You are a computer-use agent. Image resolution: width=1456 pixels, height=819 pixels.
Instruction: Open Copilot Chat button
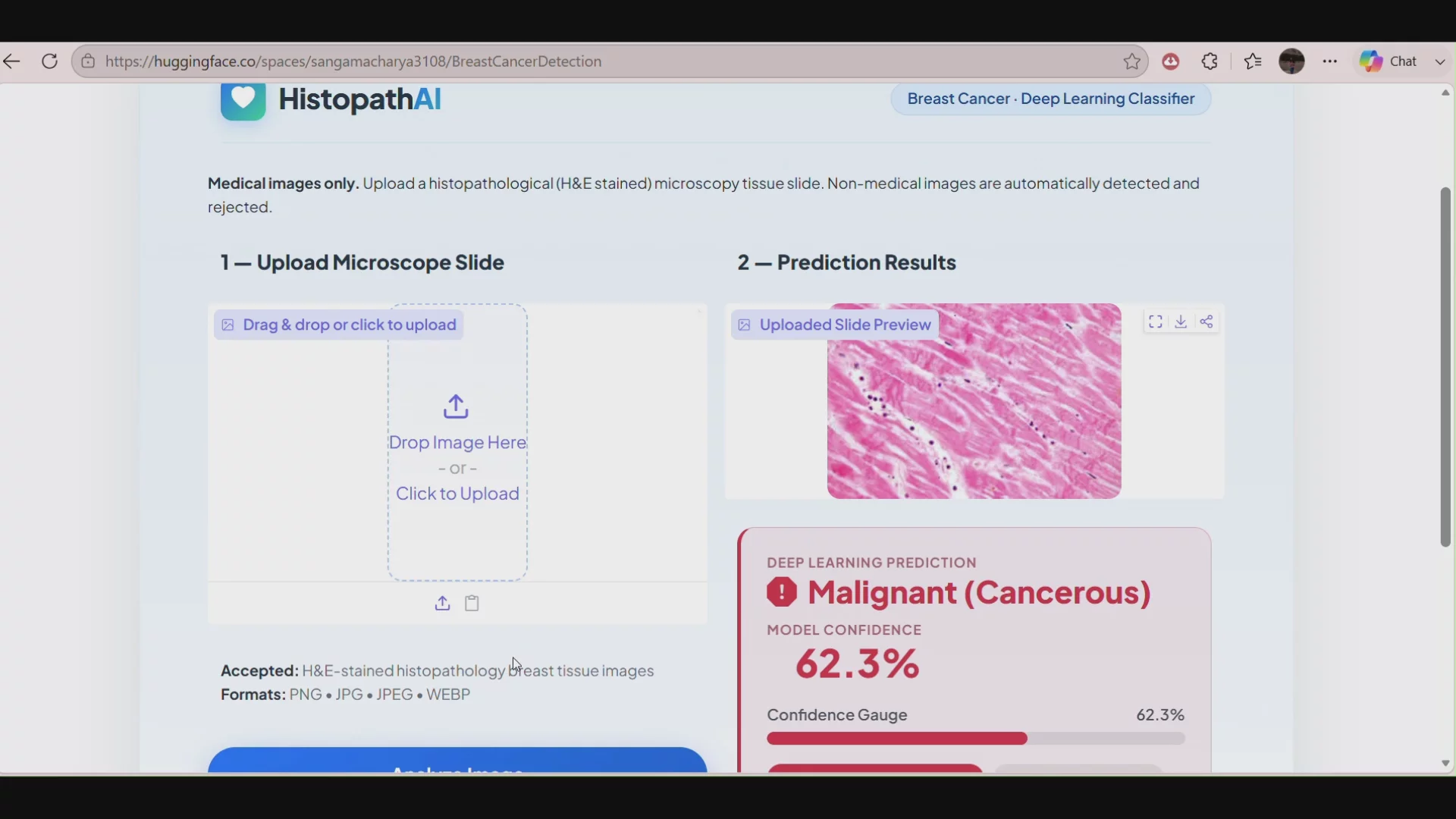(x=1389, y=61)
